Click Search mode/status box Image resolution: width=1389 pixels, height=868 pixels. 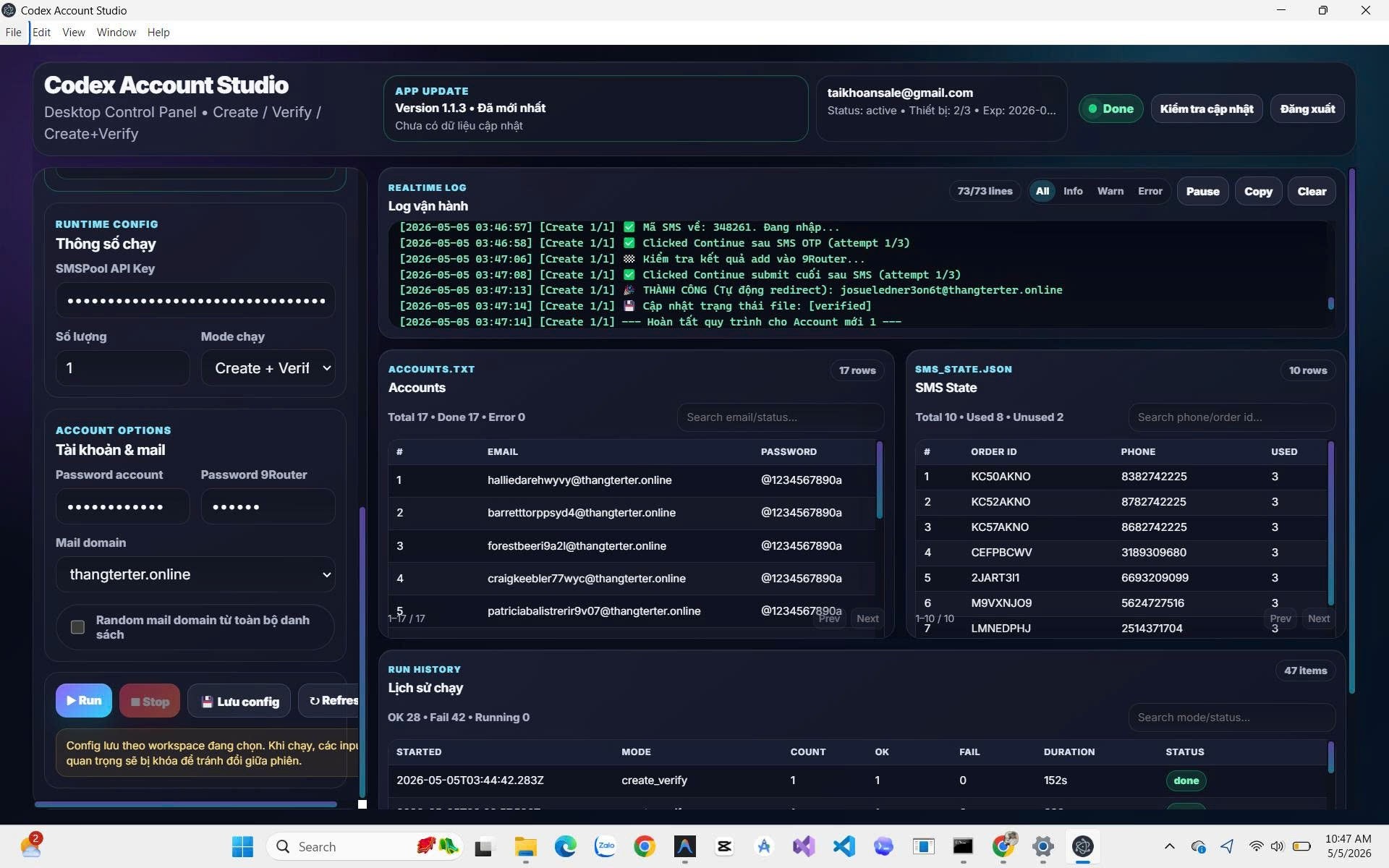1231,718
